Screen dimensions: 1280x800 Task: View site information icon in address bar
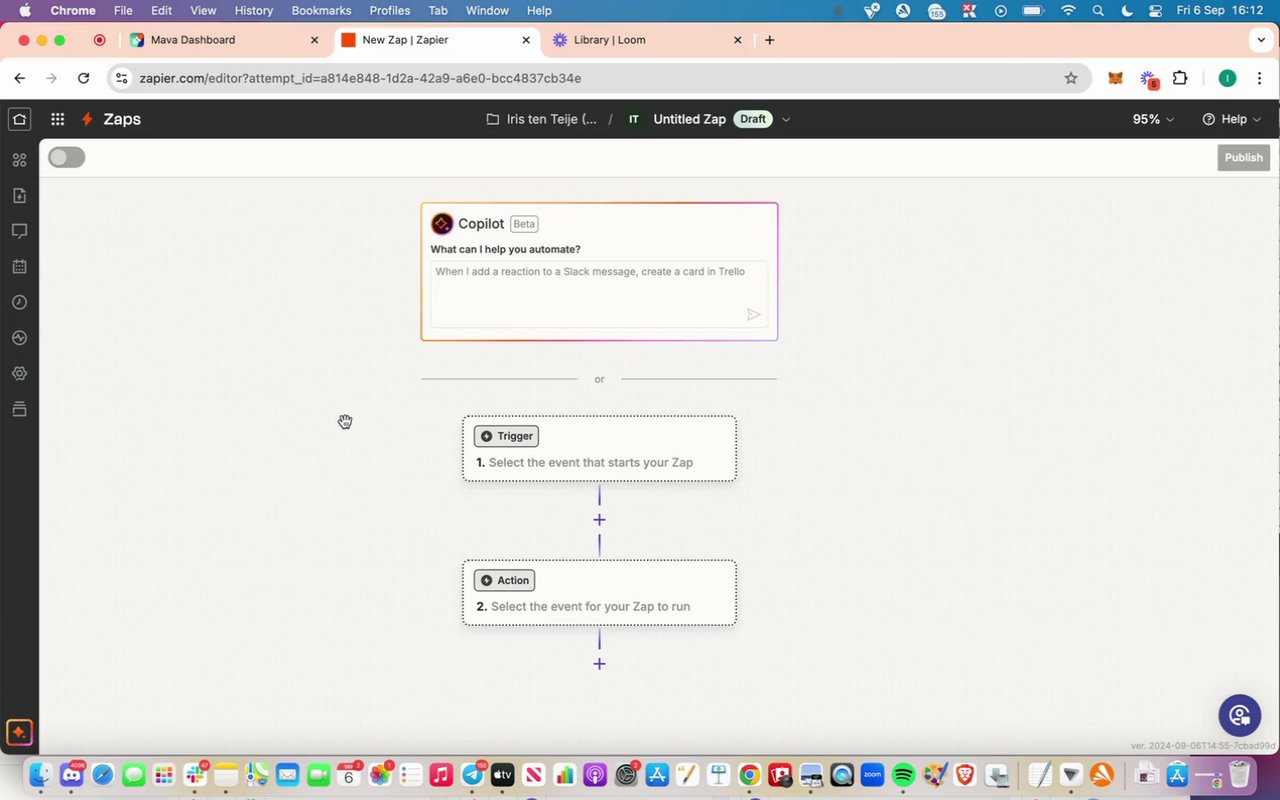121,78
